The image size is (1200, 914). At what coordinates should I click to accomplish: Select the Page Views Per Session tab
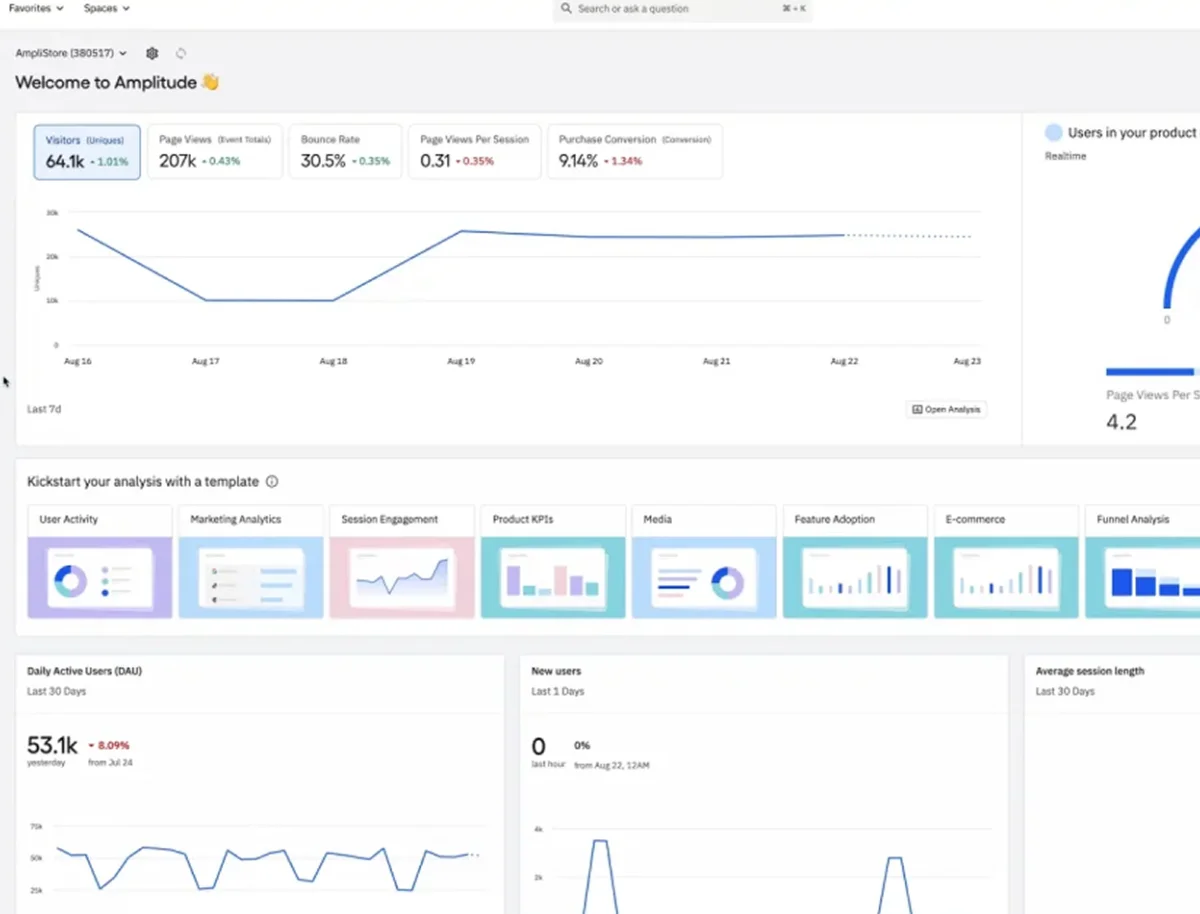pyautogui.click(x=475, y=152)
